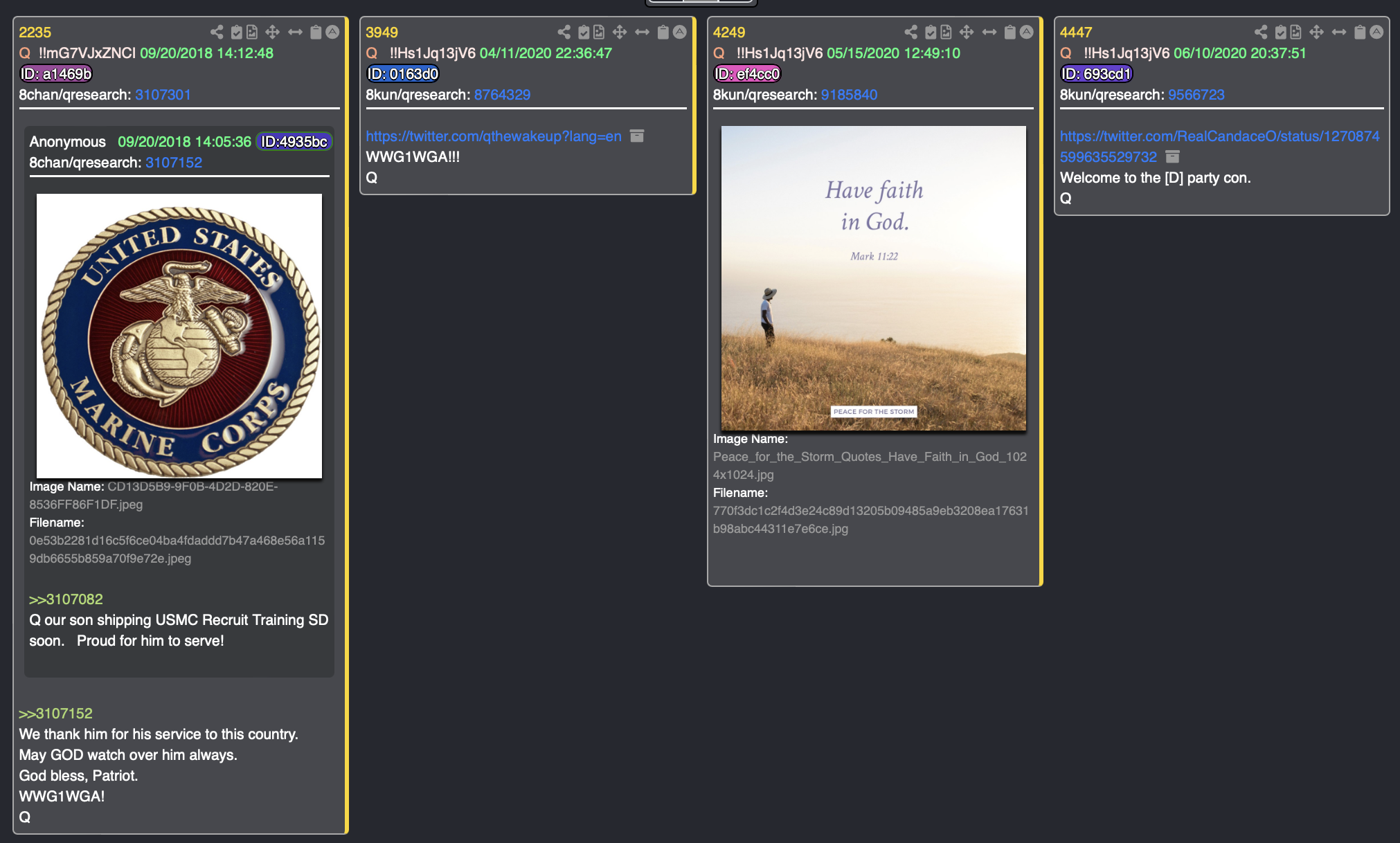Click plain clipboard icon on post 4447

[x=1359, y=32]
